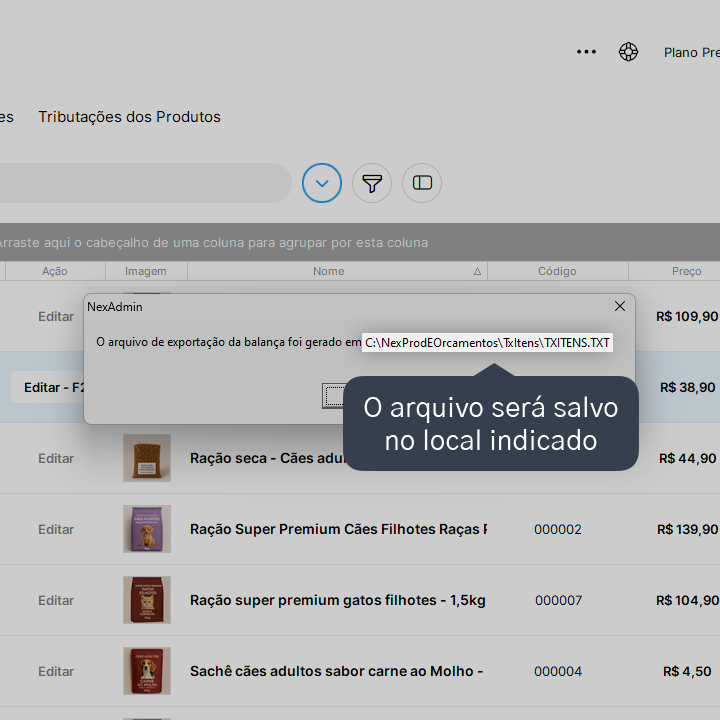The width and height of the screenshot is (720, 720).
Task: Sort by the Código column header
Action: [557, 271]
